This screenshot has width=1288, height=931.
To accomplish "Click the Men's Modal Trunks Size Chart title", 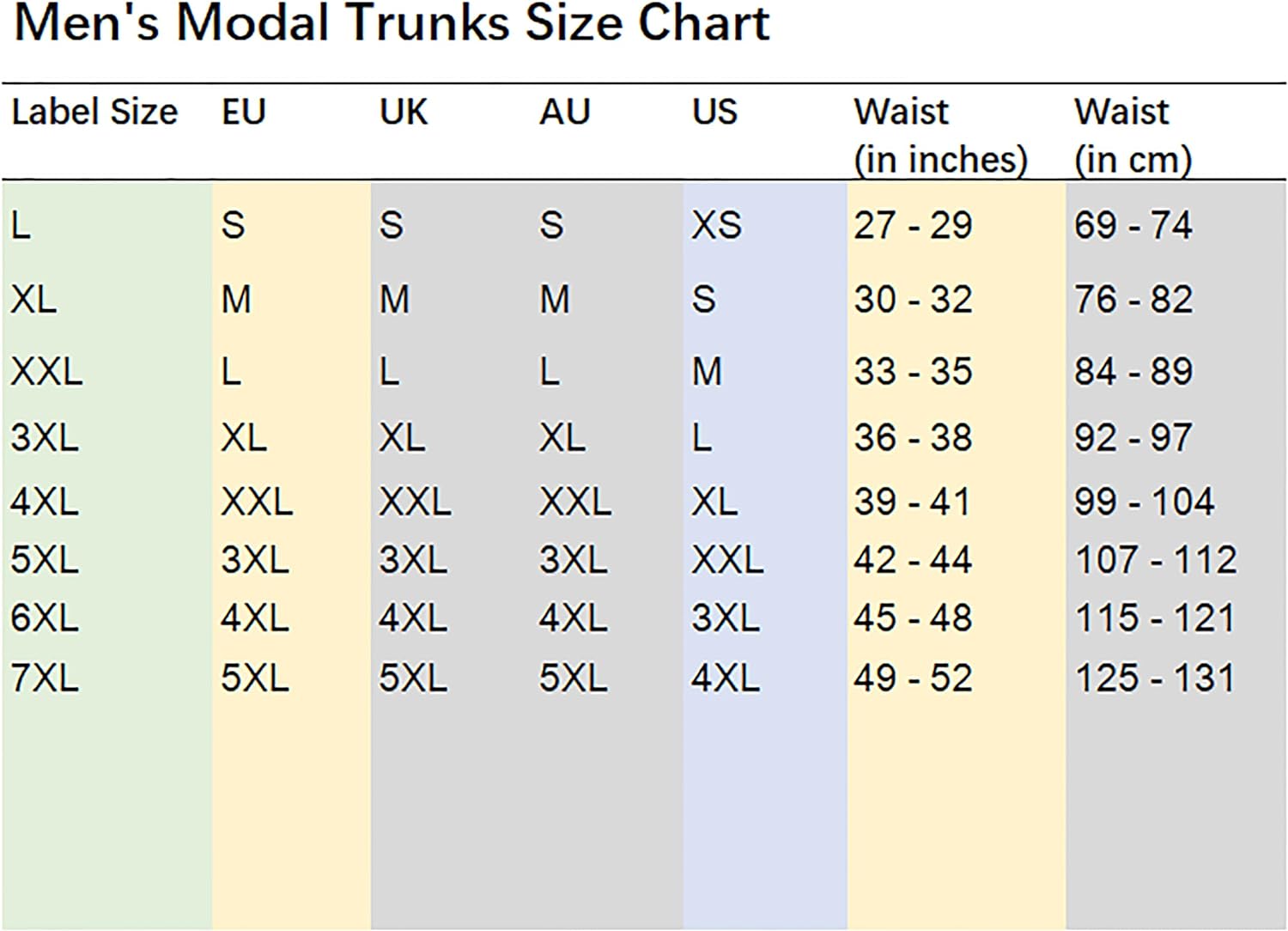I will click(392, 24).
